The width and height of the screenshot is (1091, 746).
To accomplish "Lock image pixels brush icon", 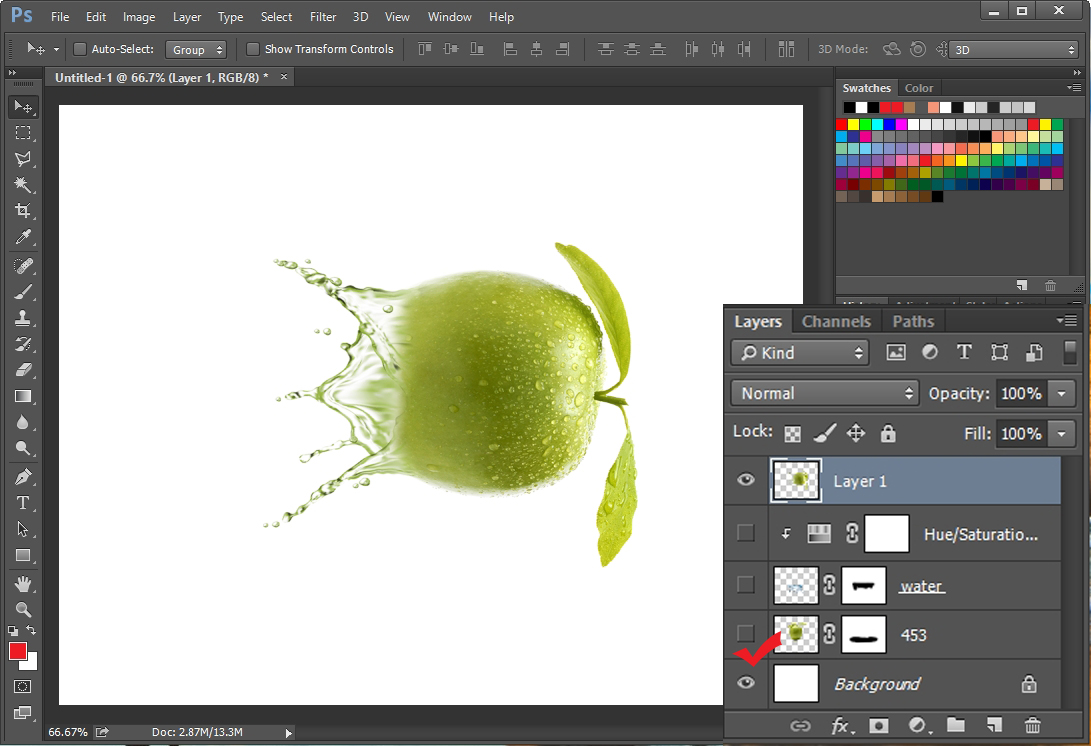I will click(x=825, y=433).
